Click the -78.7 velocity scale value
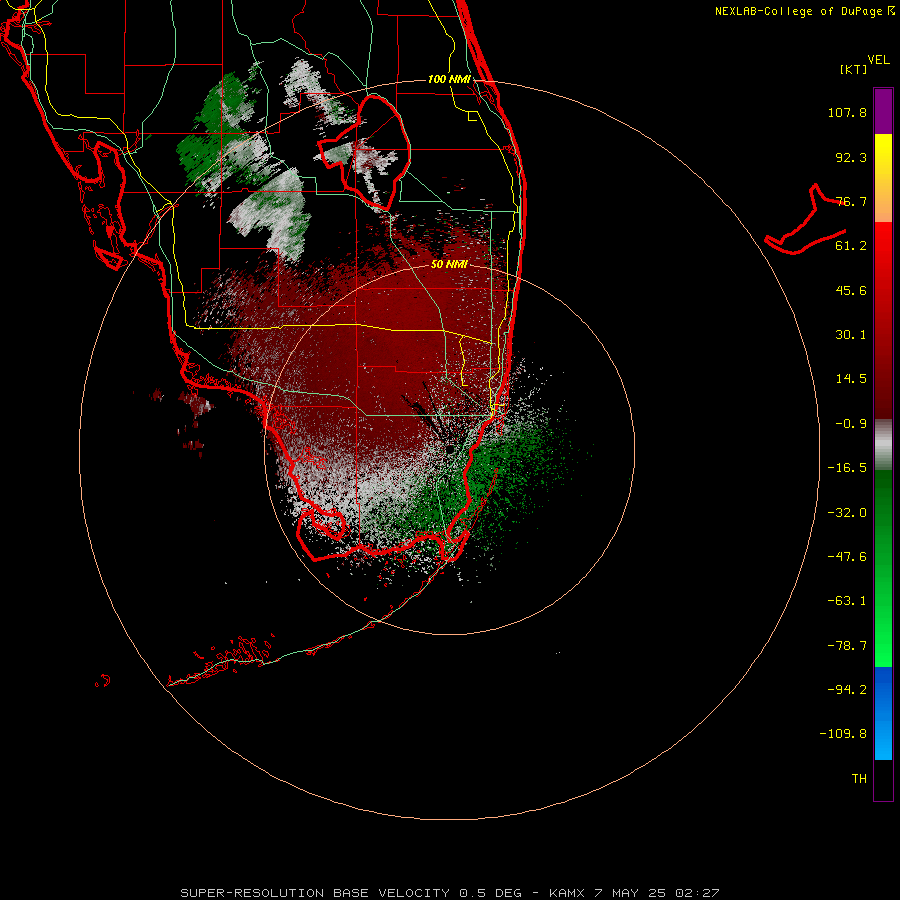 click(x=847, y=646)
